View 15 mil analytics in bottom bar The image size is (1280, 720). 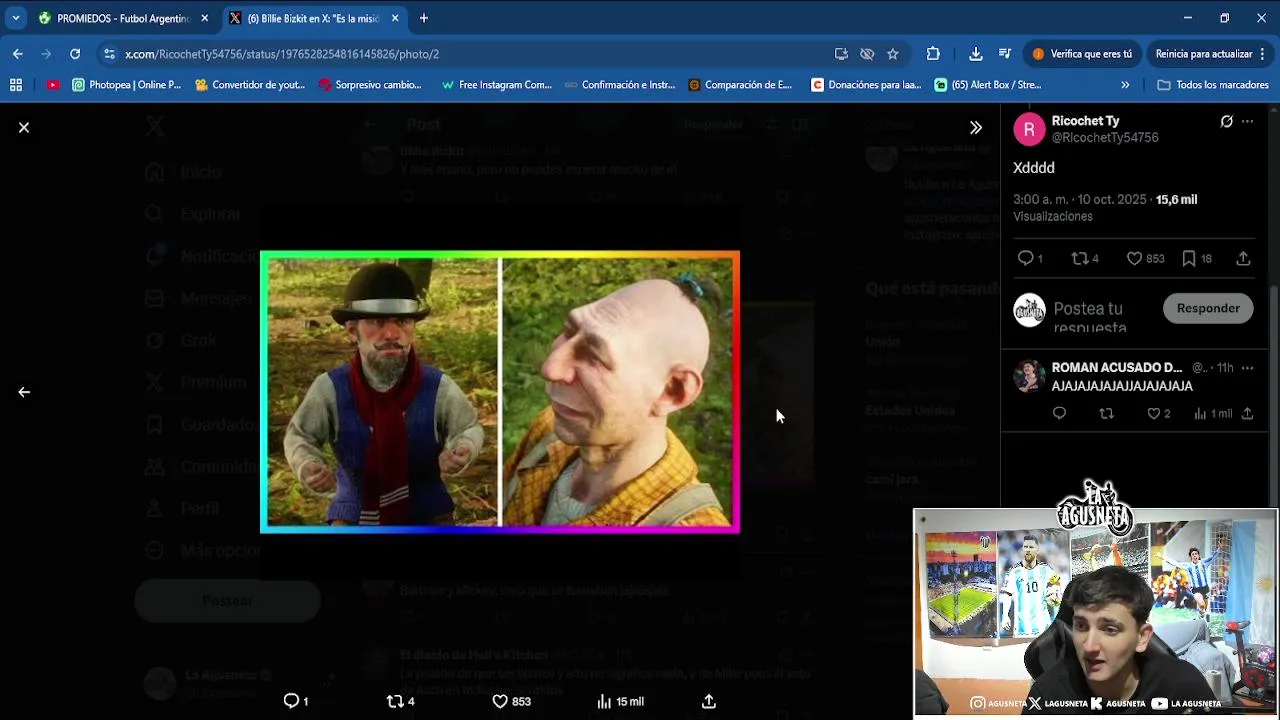pos(620,701)
